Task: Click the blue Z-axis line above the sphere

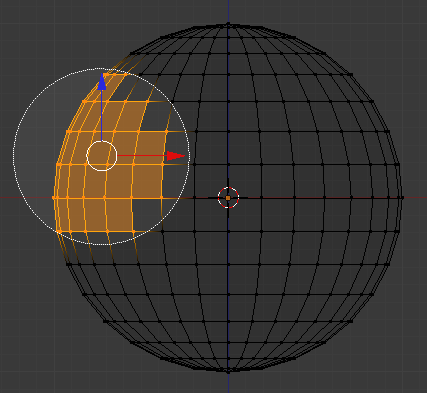Action: (228, 11)
